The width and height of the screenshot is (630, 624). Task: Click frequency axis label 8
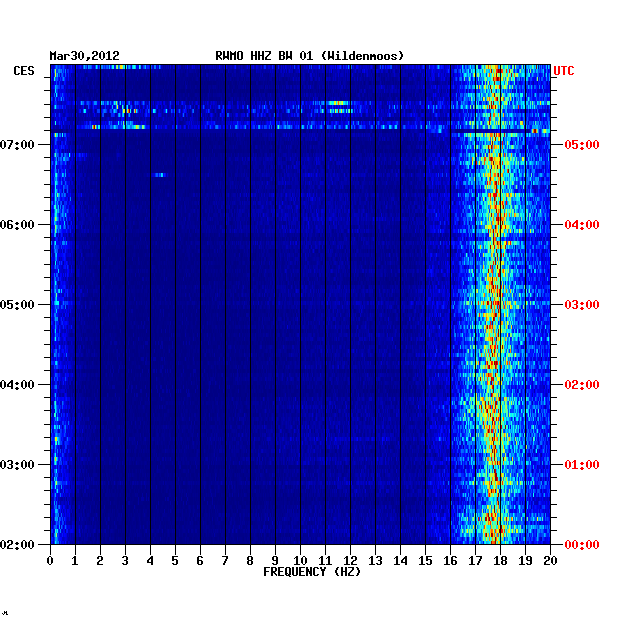[250, 561]
